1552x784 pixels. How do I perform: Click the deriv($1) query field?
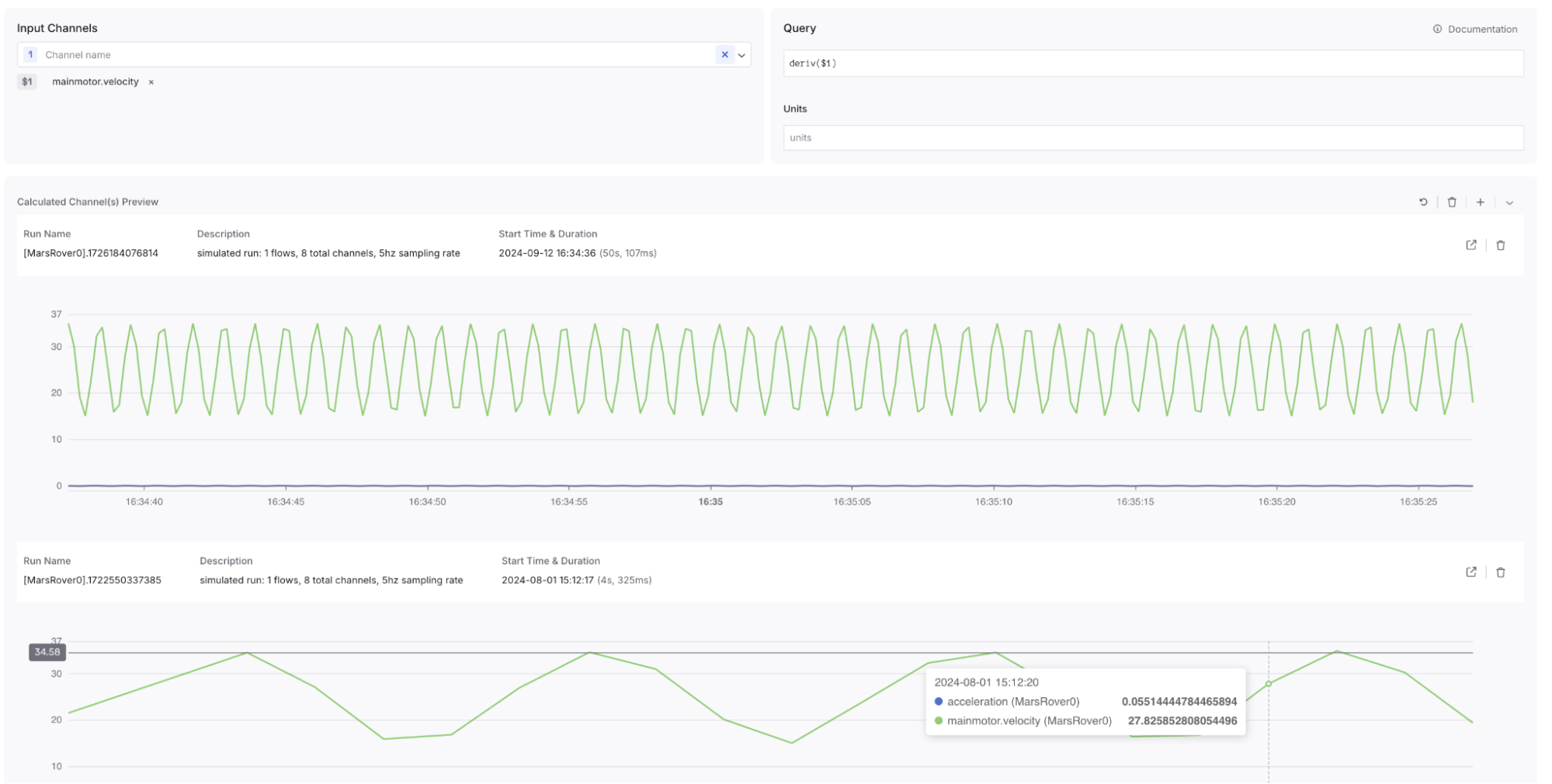click(1152, 64)
